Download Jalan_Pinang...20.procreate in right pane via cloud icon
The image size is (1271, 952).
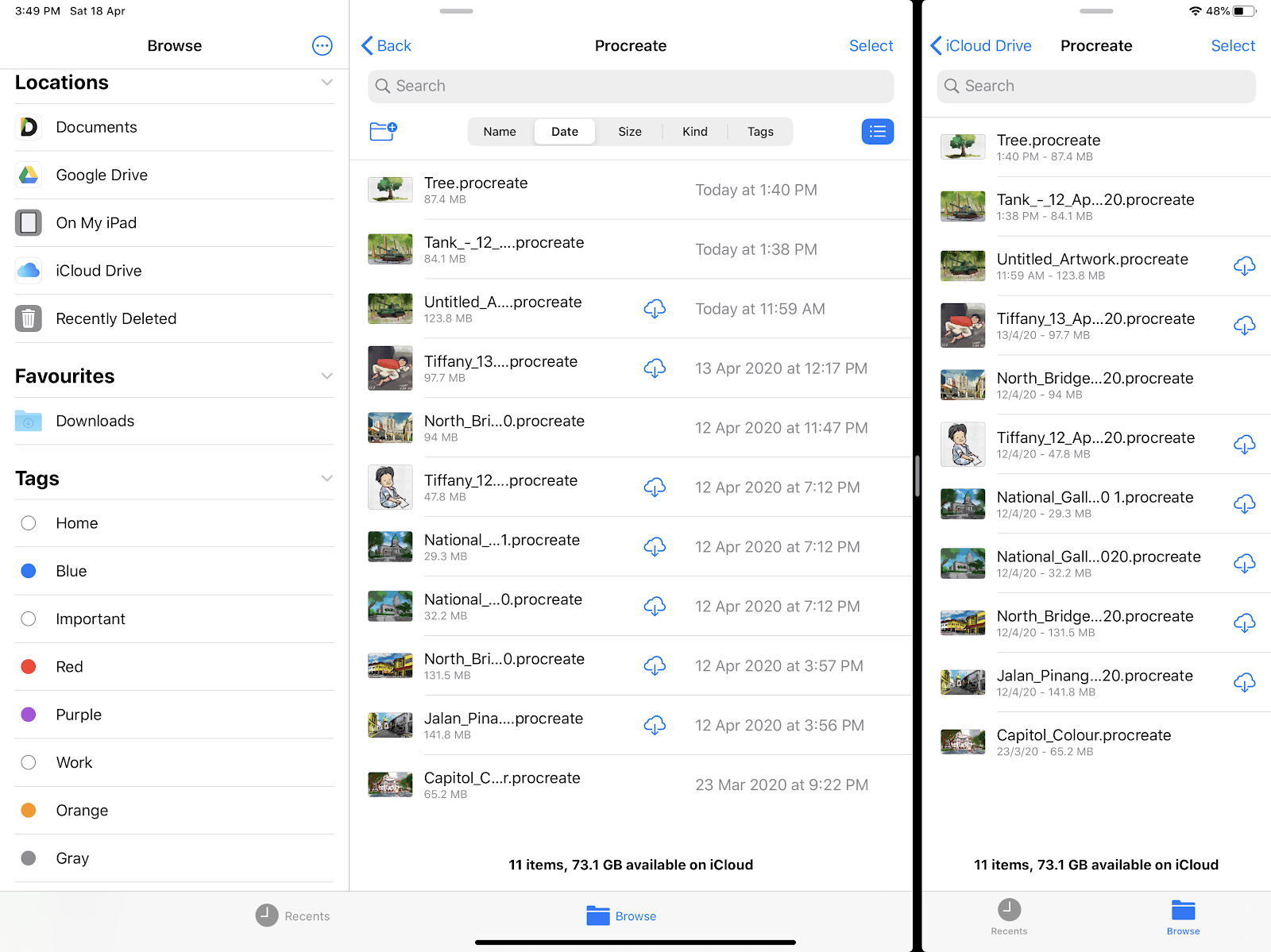click(x=1244, y=683)
